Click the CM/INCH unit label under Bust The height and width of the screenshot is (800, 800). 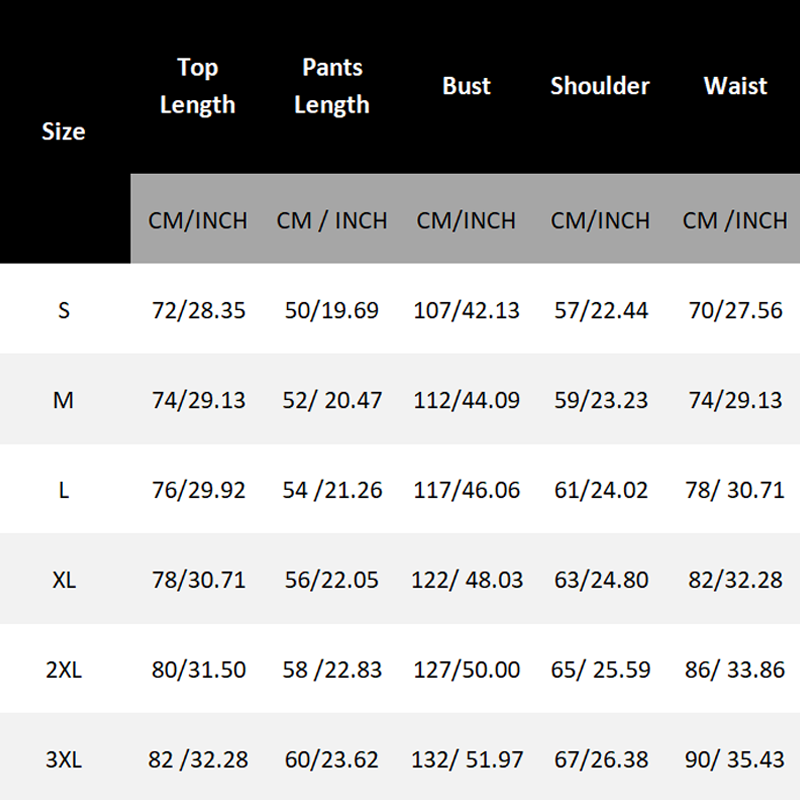[466, 220]
